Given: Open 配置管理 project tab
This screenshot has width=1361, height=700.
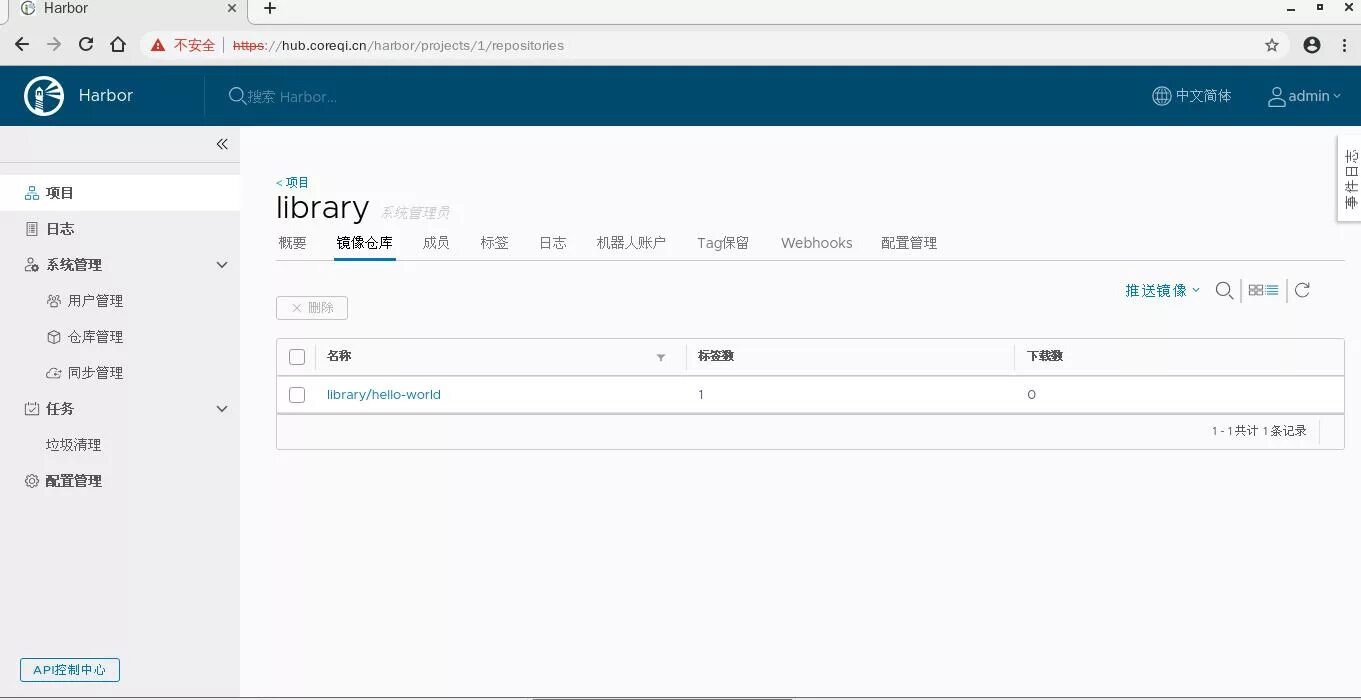Looking at the screenshot, I should tap(909, 243).
